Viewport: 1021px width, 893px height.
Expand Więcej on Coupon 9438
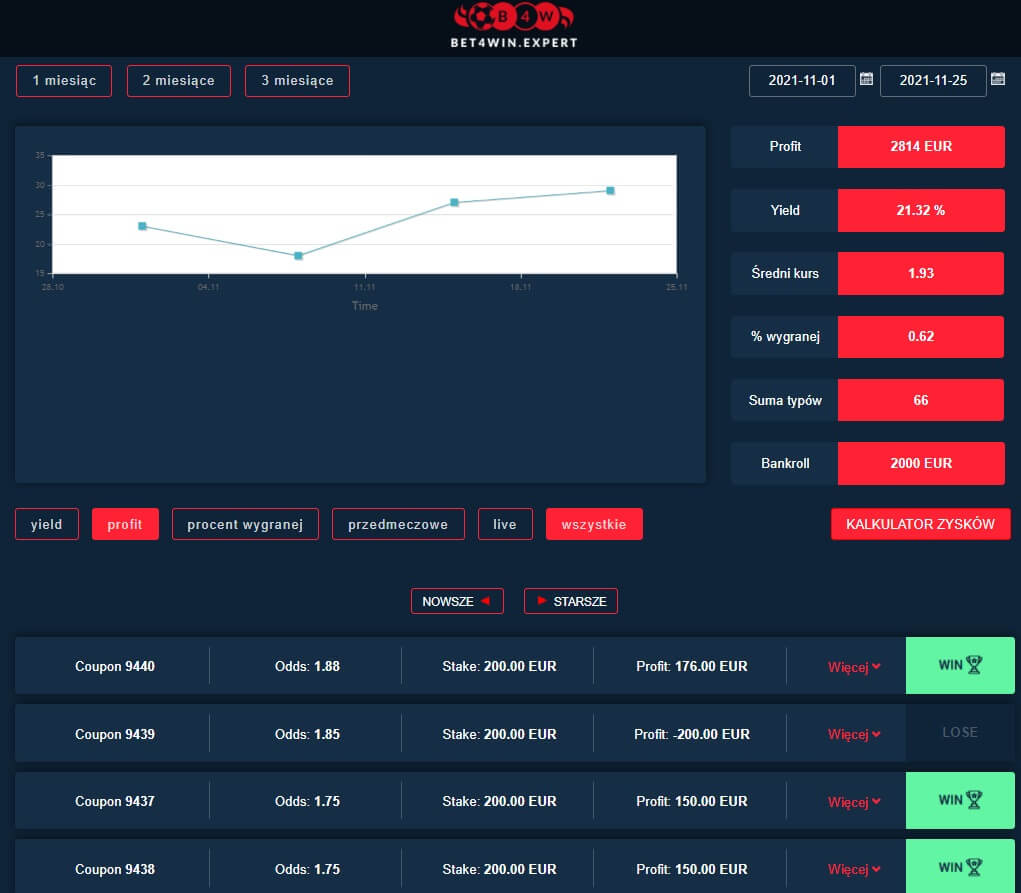853,870
